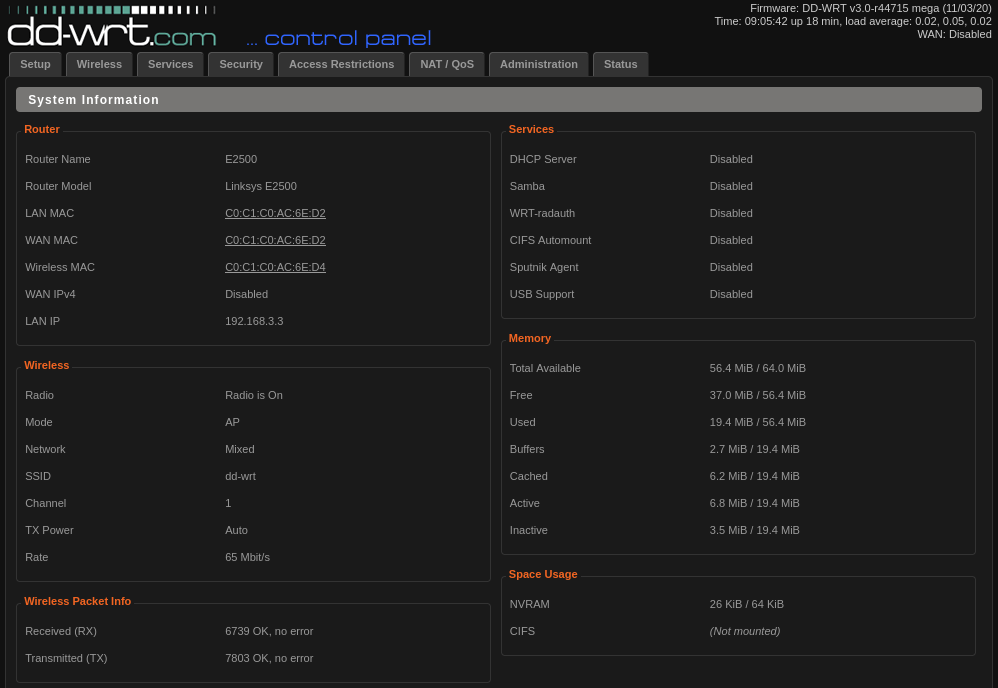Viewport: 998px width, 688px height.
Task: Open the Setup tab
Action: (35, 64)
